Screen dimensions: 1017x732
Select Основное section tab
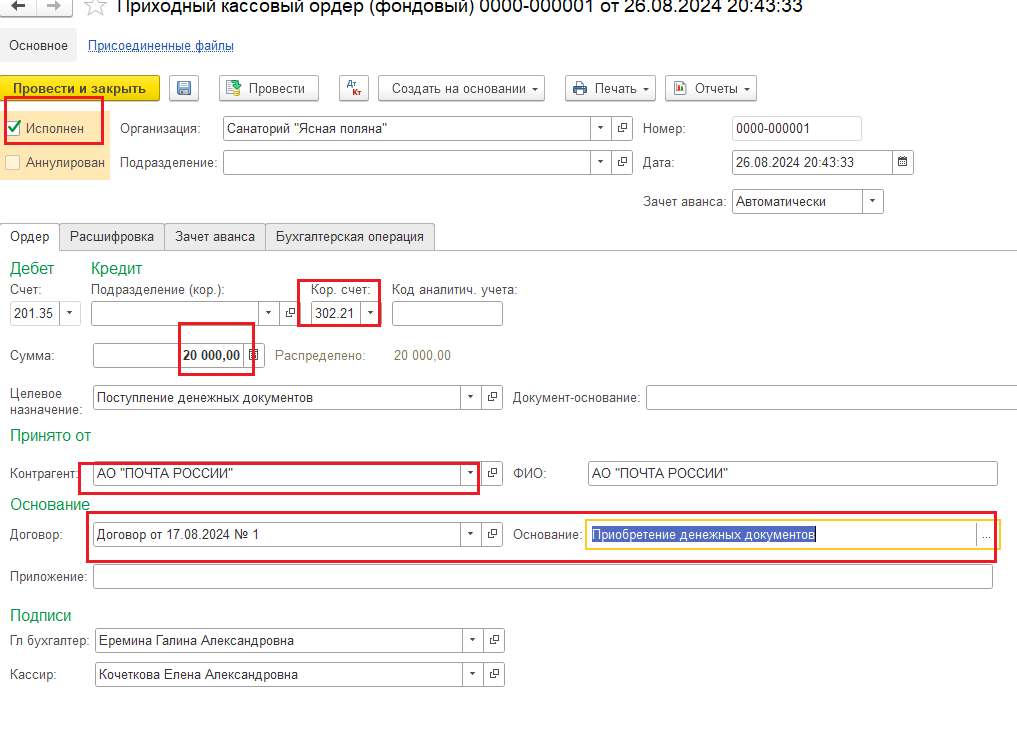click(38, 45)
